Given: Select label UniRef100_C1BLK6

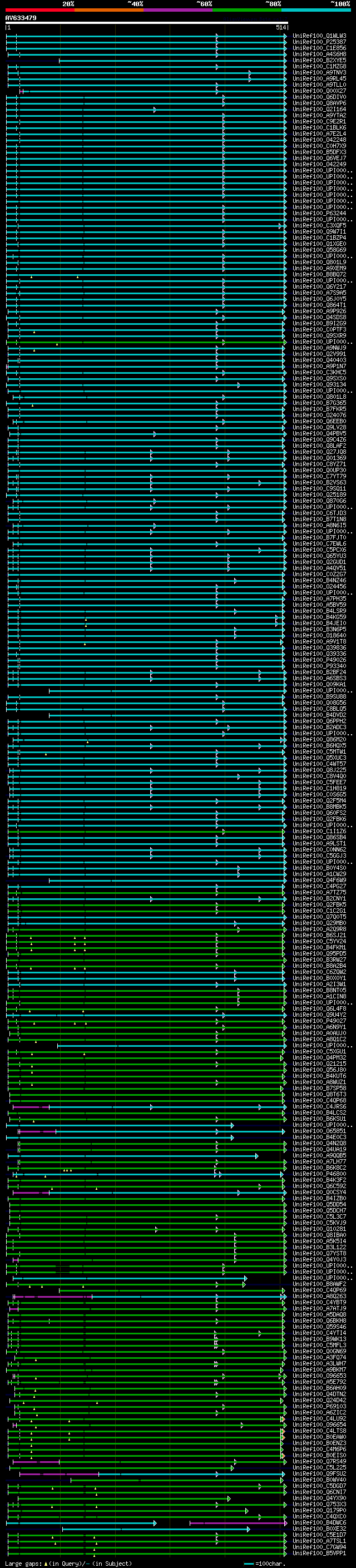Looking at the screenshot, I should 319,128.
